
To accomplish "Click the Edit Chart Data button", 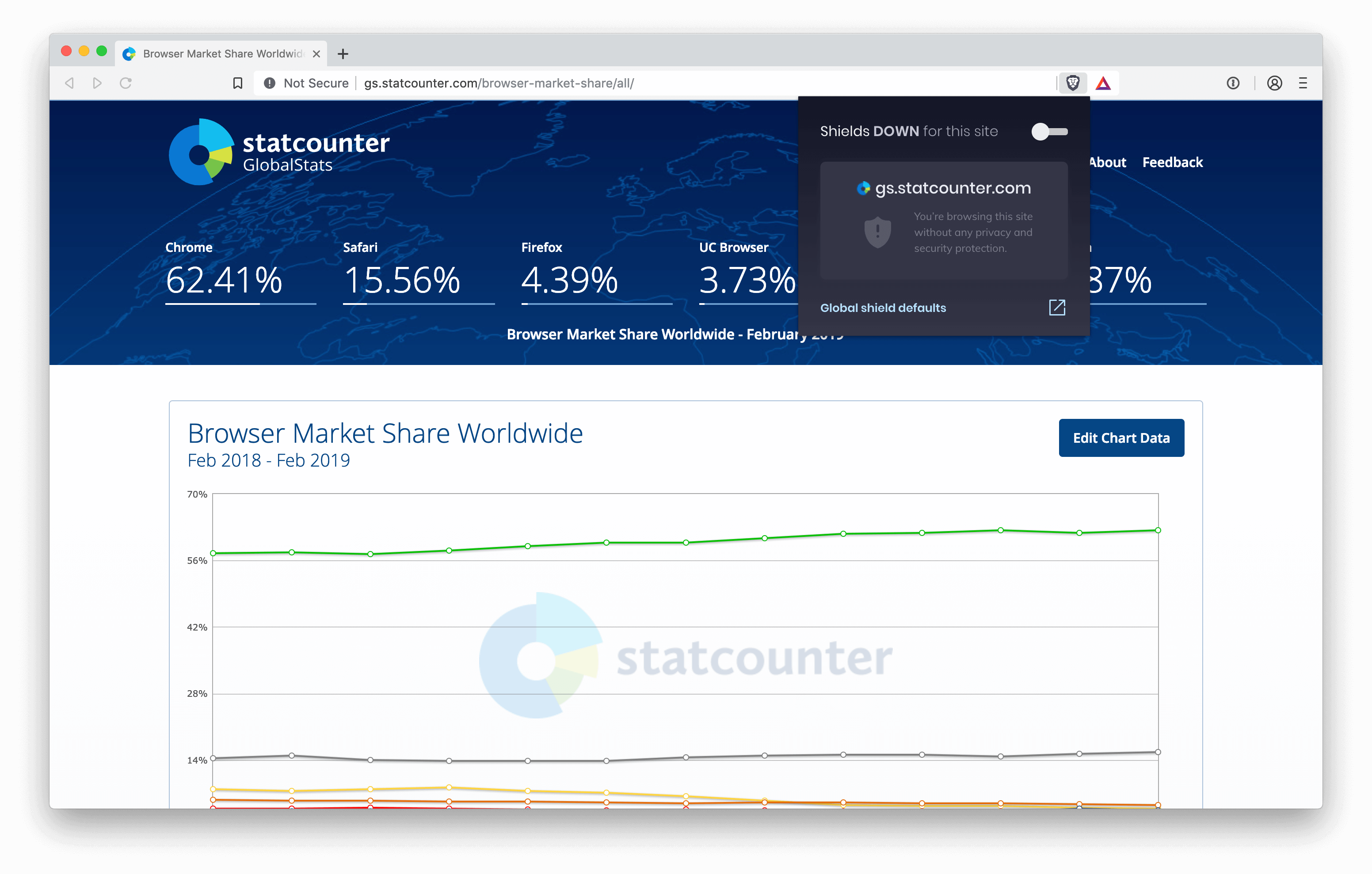I will tap(1121, 437).
